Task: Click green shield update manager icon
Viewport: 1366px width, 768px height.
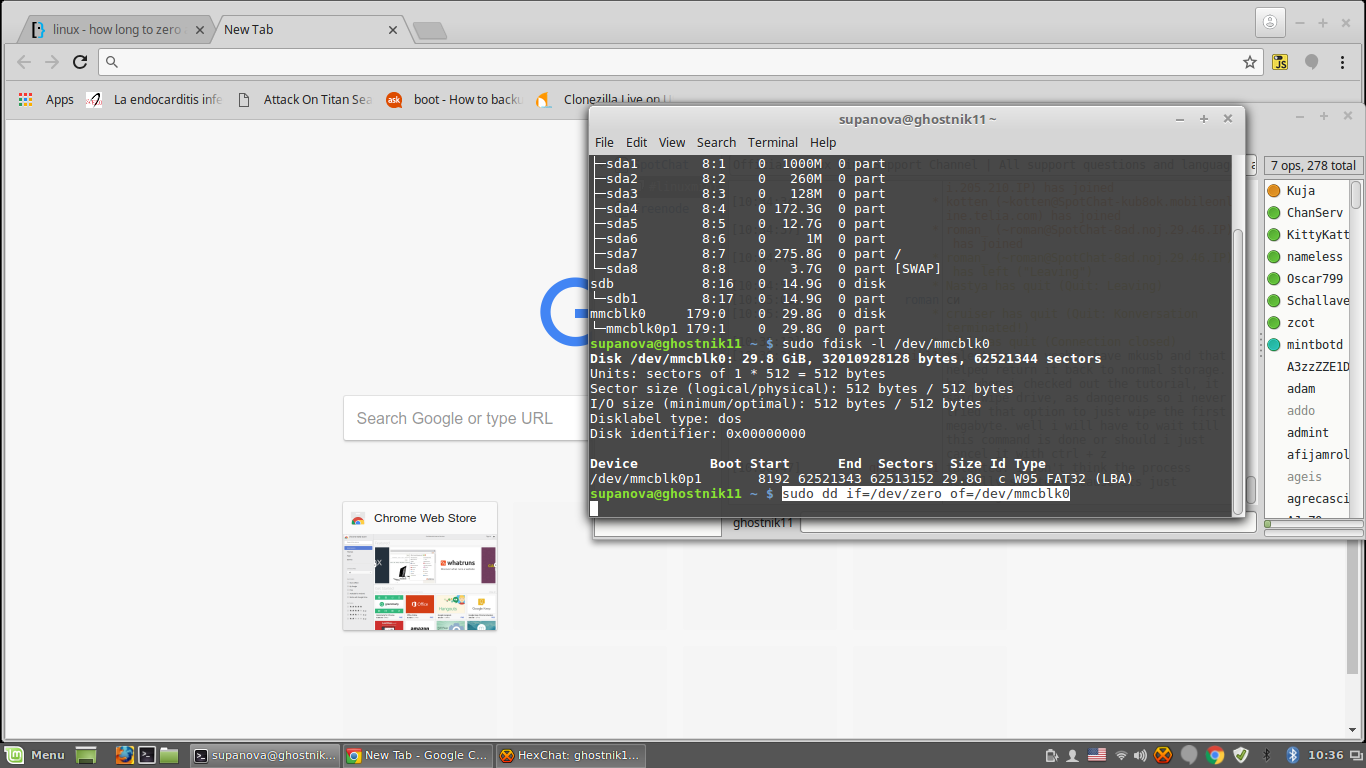Action: [1241, 755]
